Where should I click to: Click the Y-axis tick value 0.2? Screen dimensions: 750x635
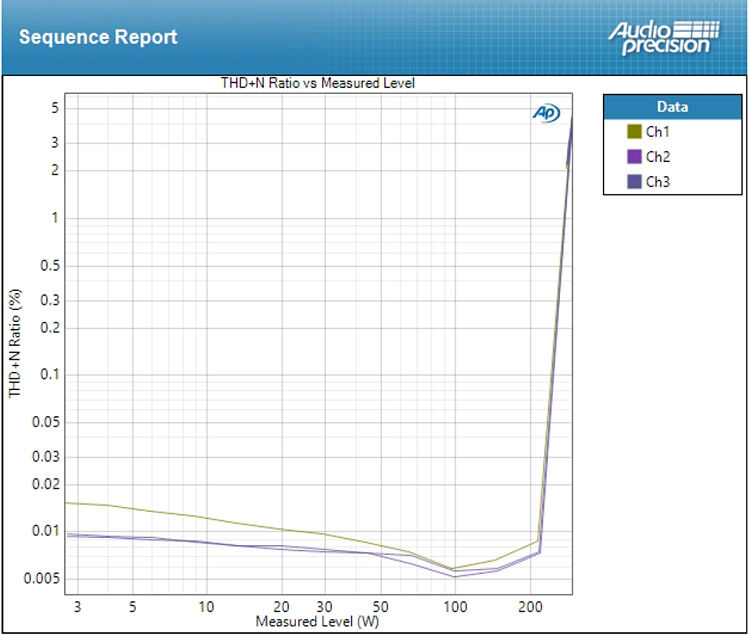[50, 328]
